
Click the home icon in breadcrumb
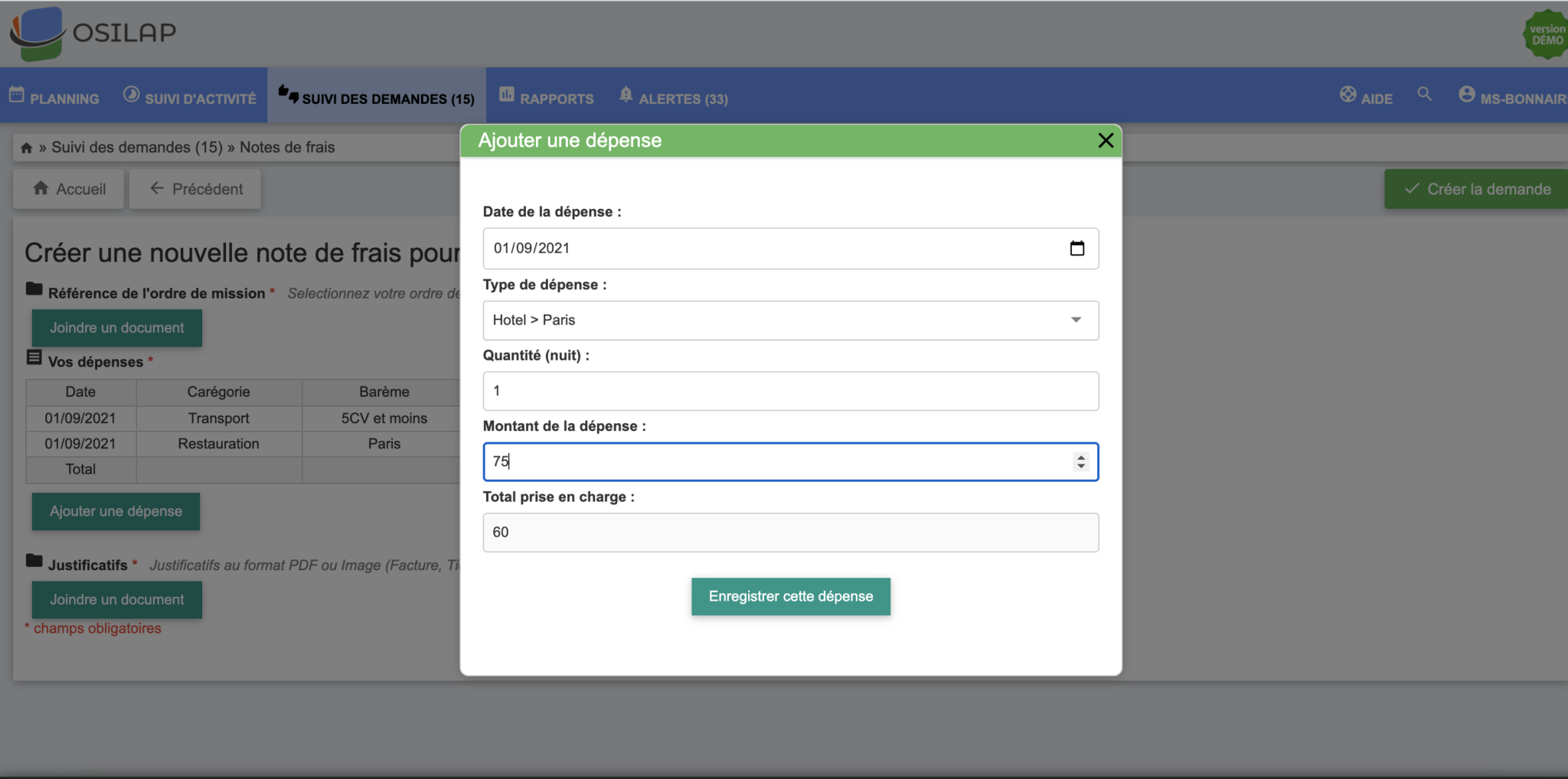pos(27,148)
